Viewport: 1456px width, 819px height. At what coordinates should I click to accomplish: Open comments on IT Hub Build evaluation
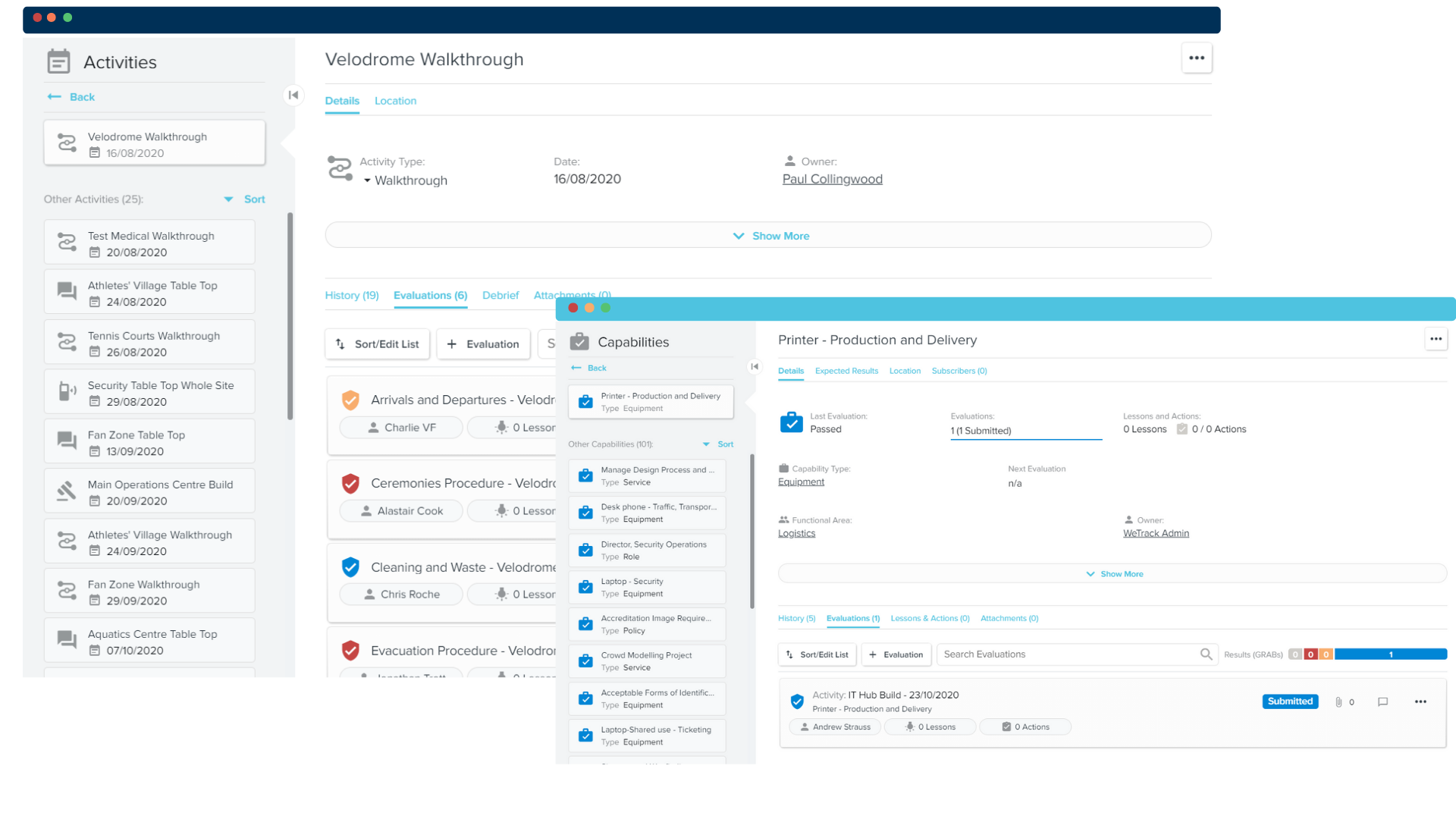(x=1382, y=702)
